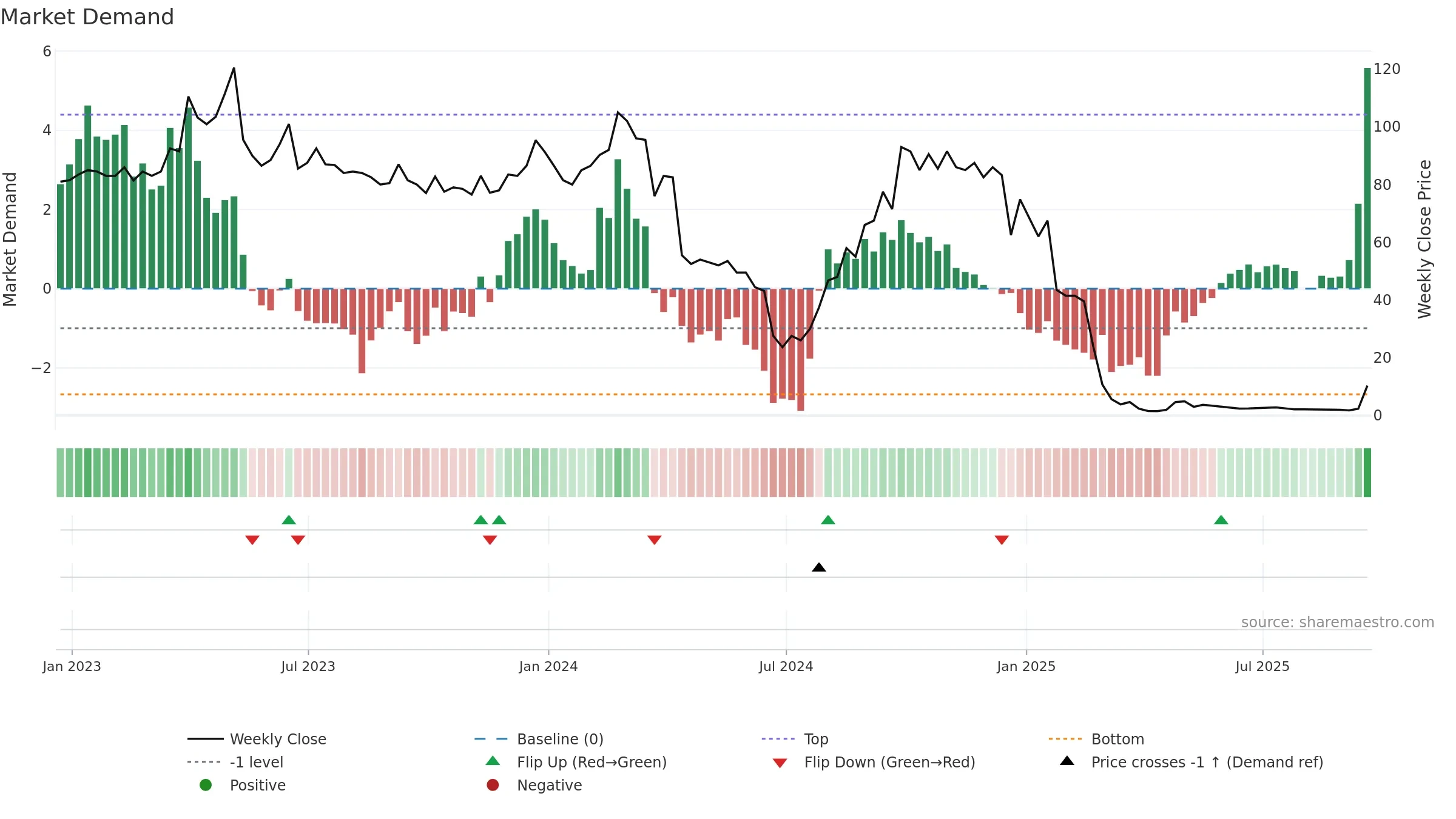Toggle the Top legend entry
This screenshot has width=1456, height=819.
click(x=795, y=739)
